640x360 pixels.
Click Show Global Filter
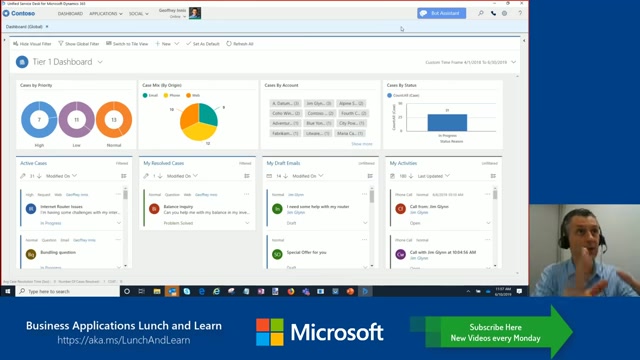tap(78, 44)
